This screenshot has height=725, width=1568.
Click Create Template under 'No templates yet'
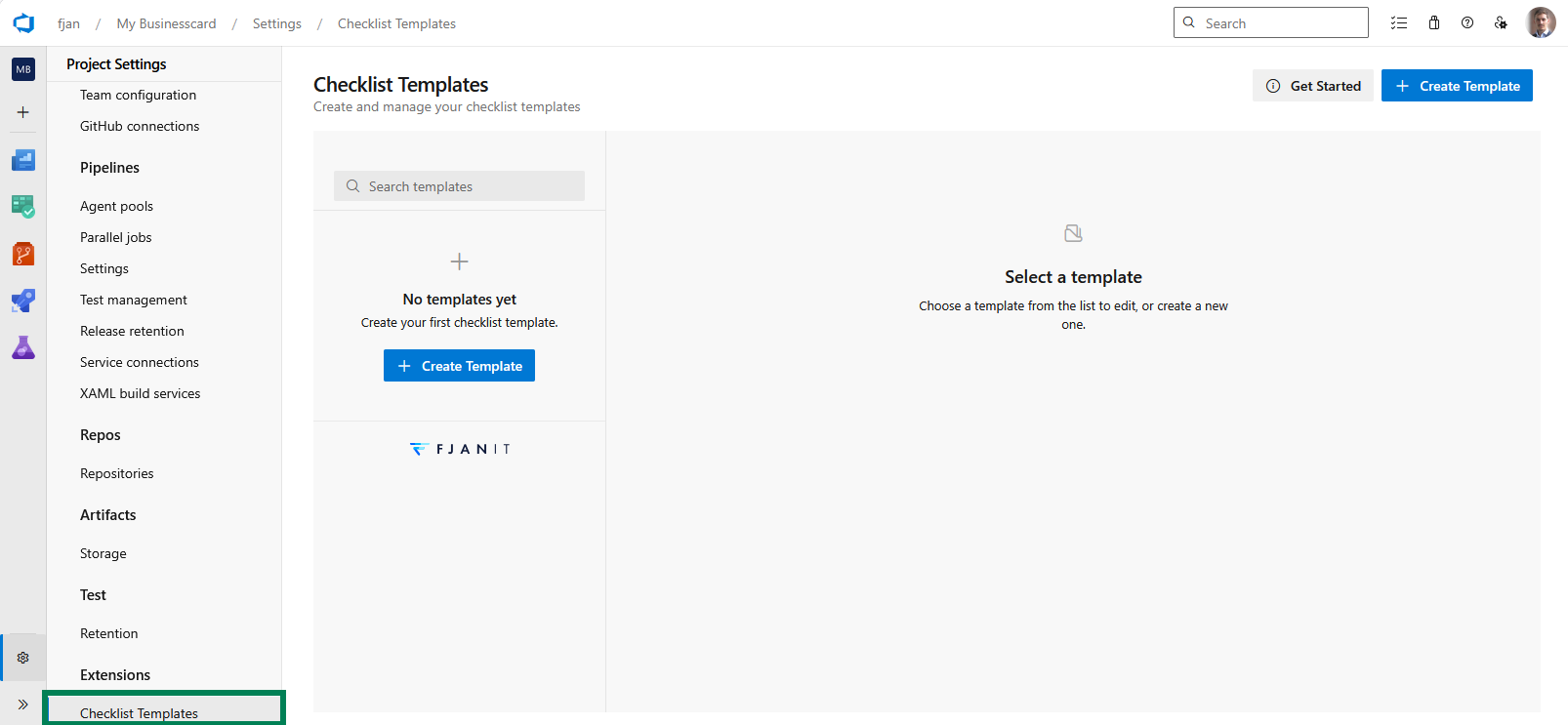pyautogui.click(x=459, y=366)
